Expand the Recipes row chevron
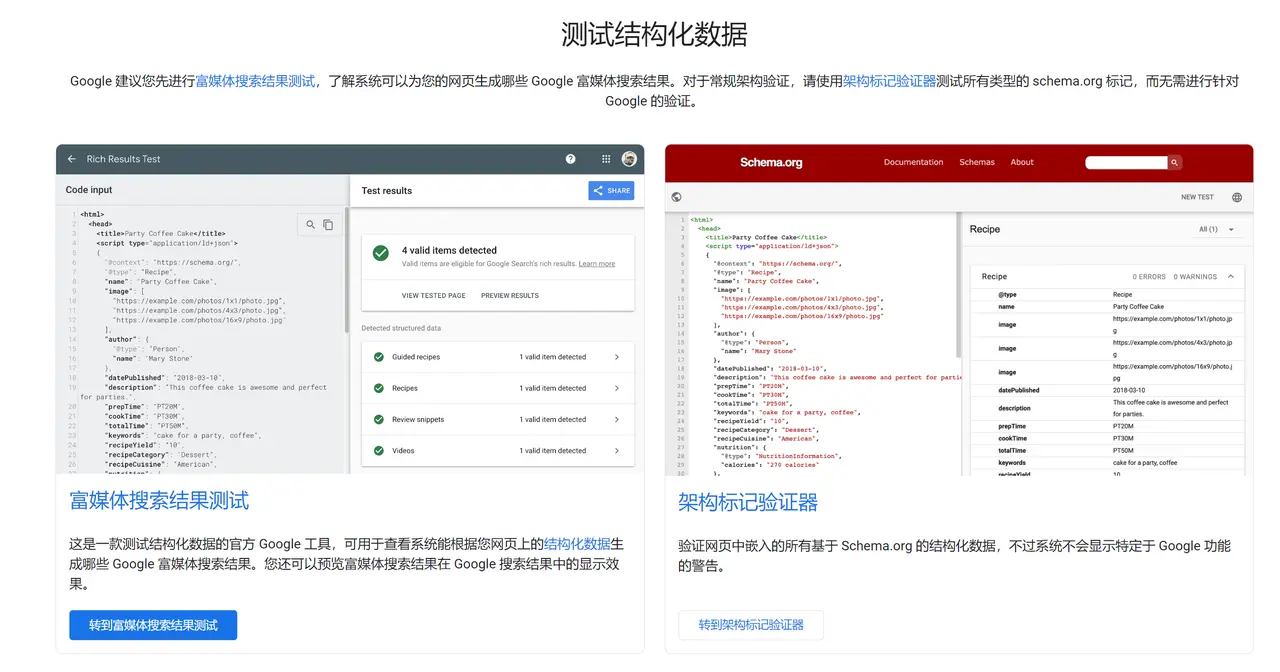The image size is (1280, 672). (x=616, y=388)
